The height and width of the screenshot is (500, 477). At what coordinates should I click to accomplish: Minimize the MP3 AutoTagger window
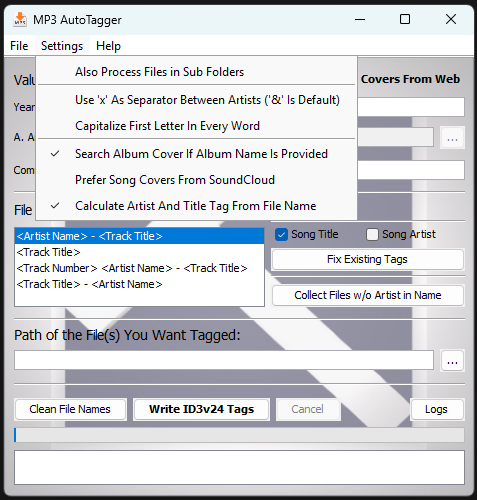click(360, 19)
